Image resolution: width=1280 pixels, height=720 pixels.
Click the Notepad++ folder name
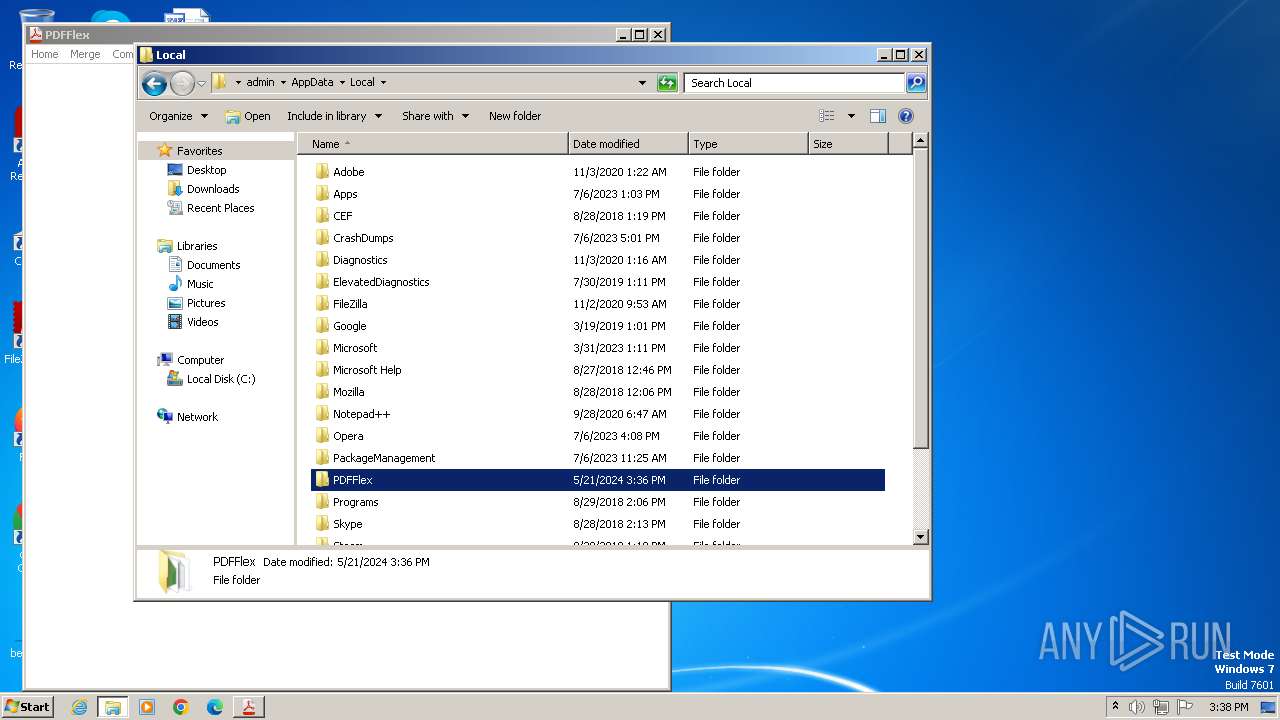(x=361, y=414)
